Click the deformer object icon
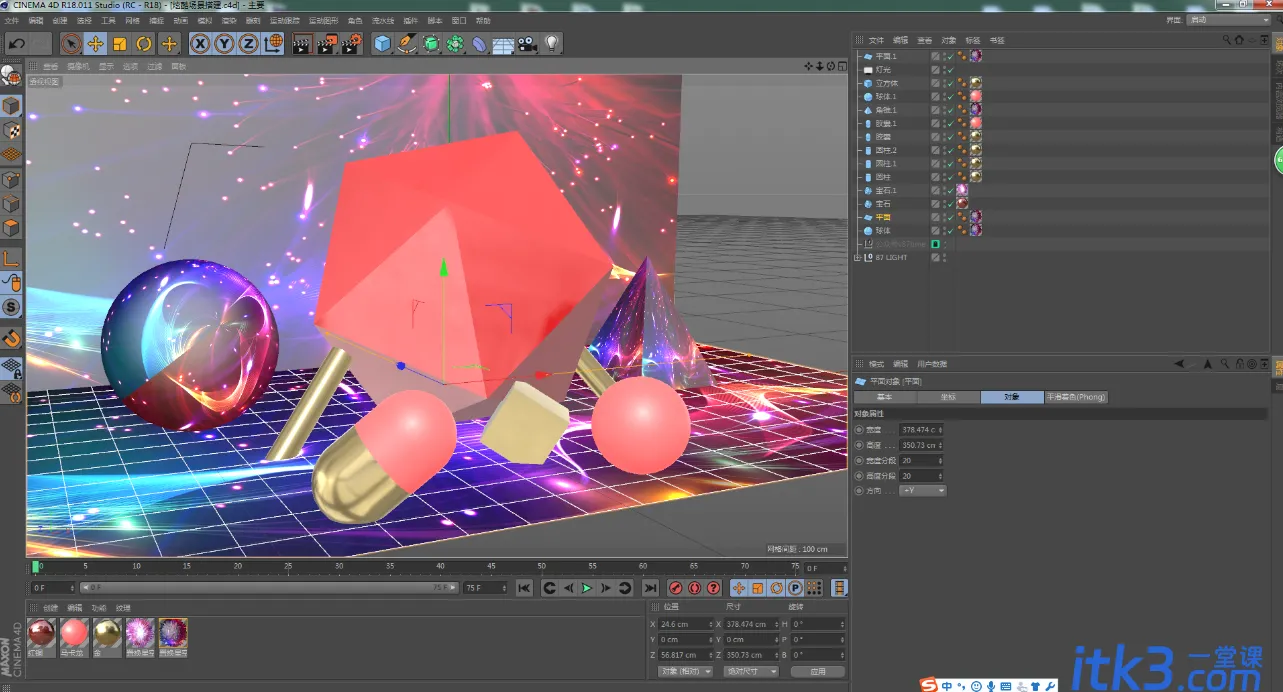 (479, 43)
